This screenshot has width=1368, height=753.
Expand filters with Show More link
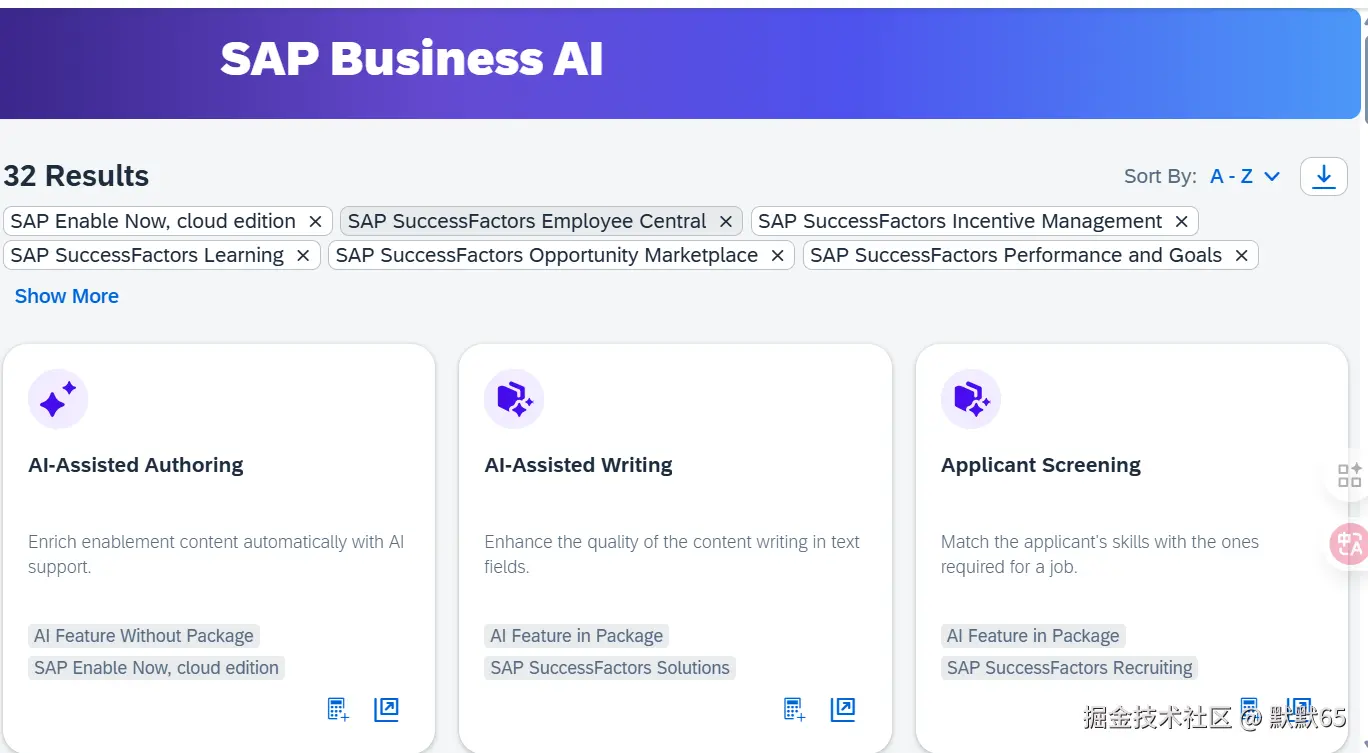pos(67,296)
